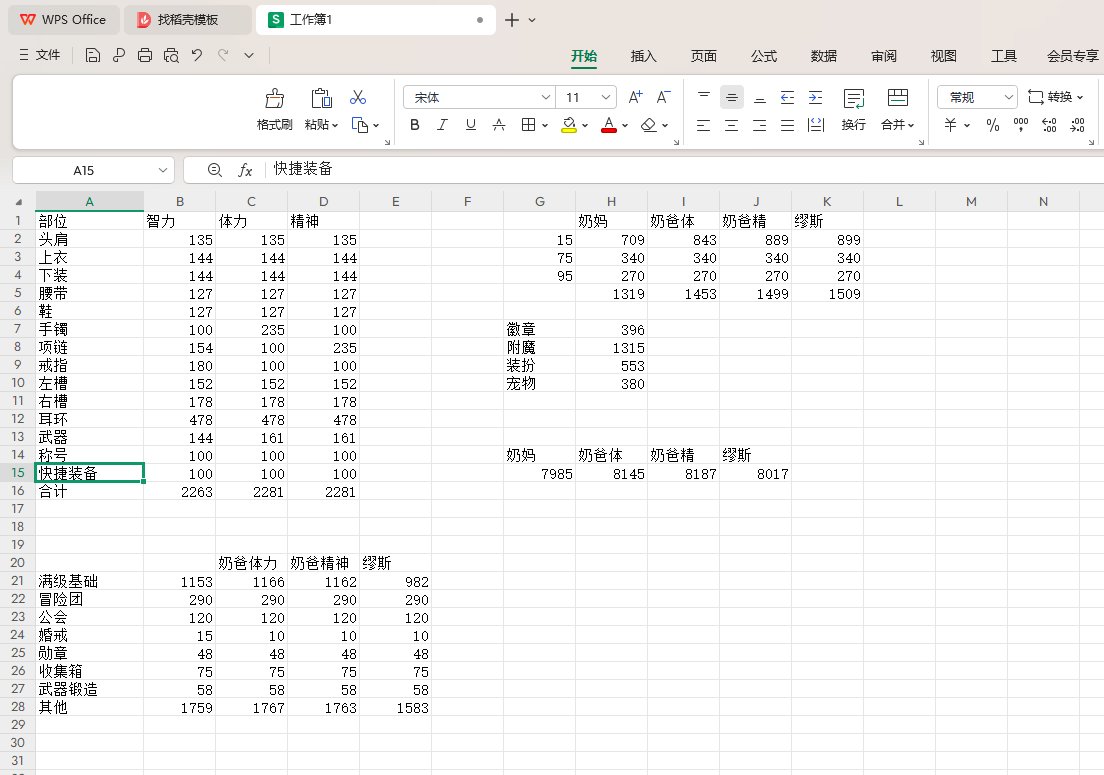The width and height of the screenshot is (1104, 775).
Task: Open the borders dropdown arrow
Action: pyautogui.click(x=544, y=125)
